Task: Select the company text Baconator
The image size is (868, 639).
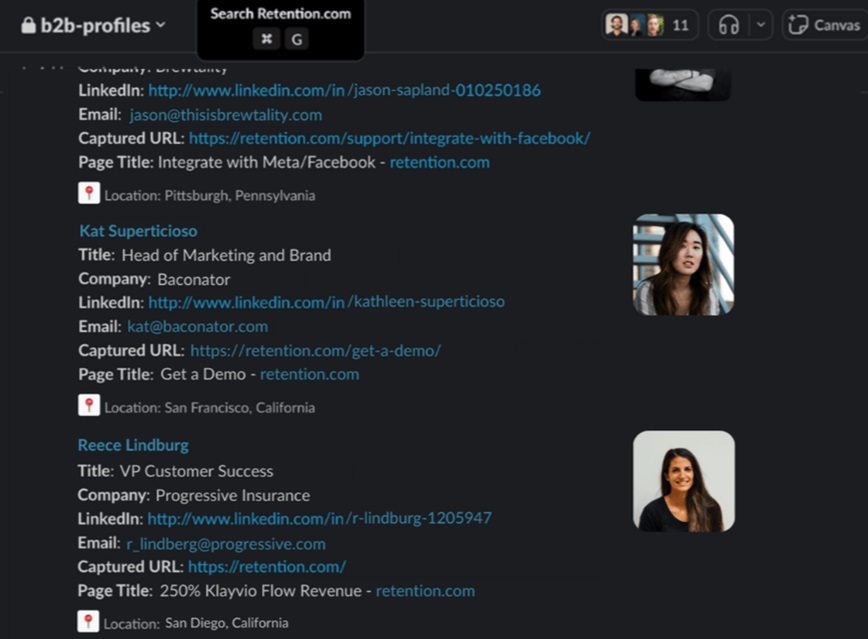Action: pyautogui.click(x=194, y=280)
